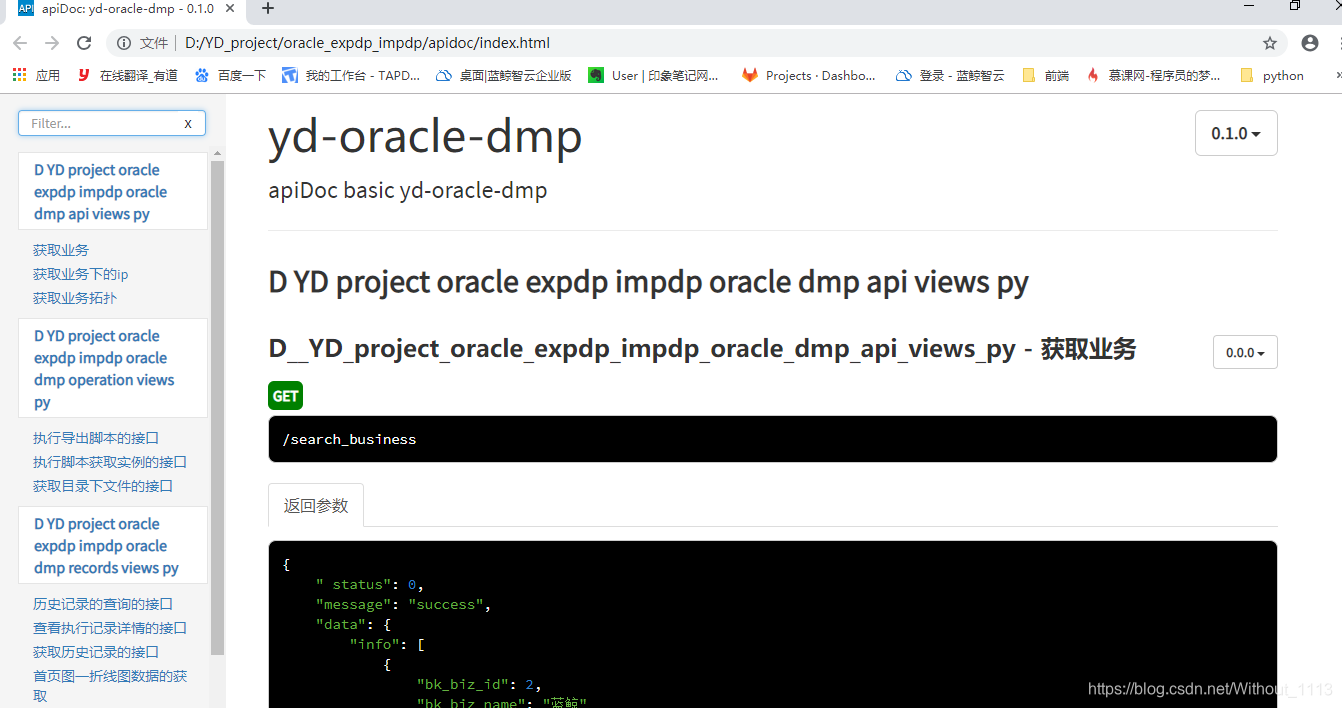Open the 0.0.0 version dropdown

1245,352
